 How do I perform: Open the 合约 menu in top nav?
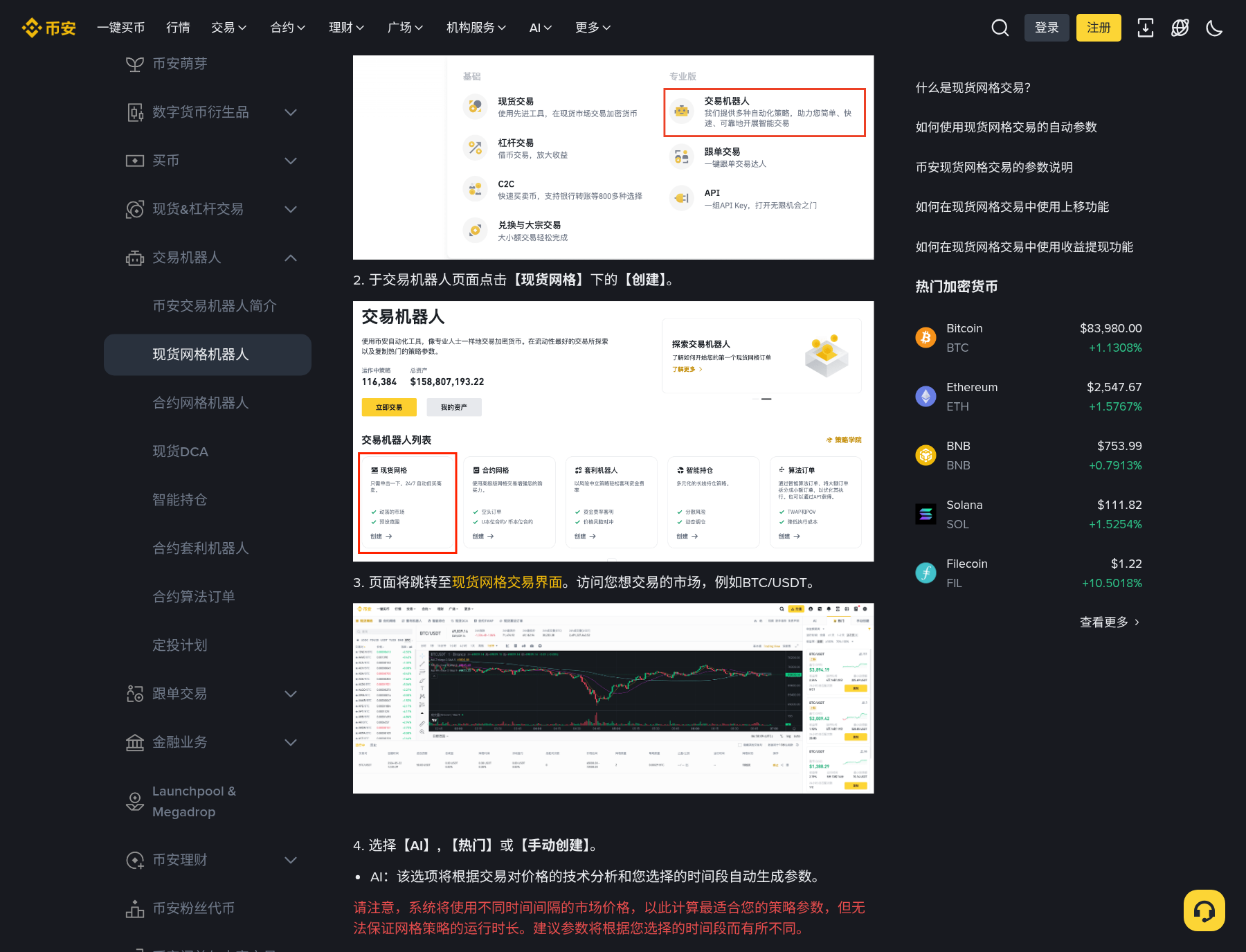(x=287, y=28)
